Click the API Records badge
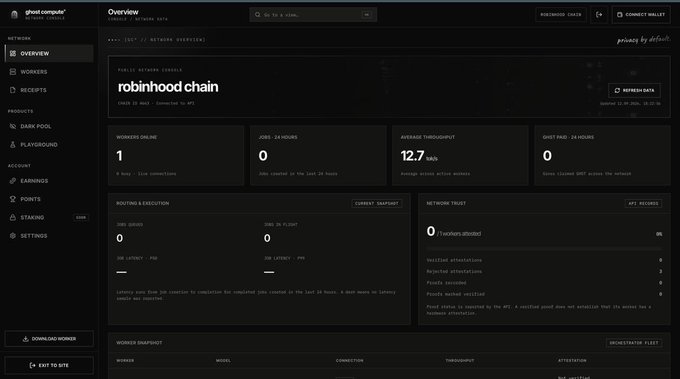Image resolution: width=680 pixels, height=379 pixels. (x=643, y=203)
